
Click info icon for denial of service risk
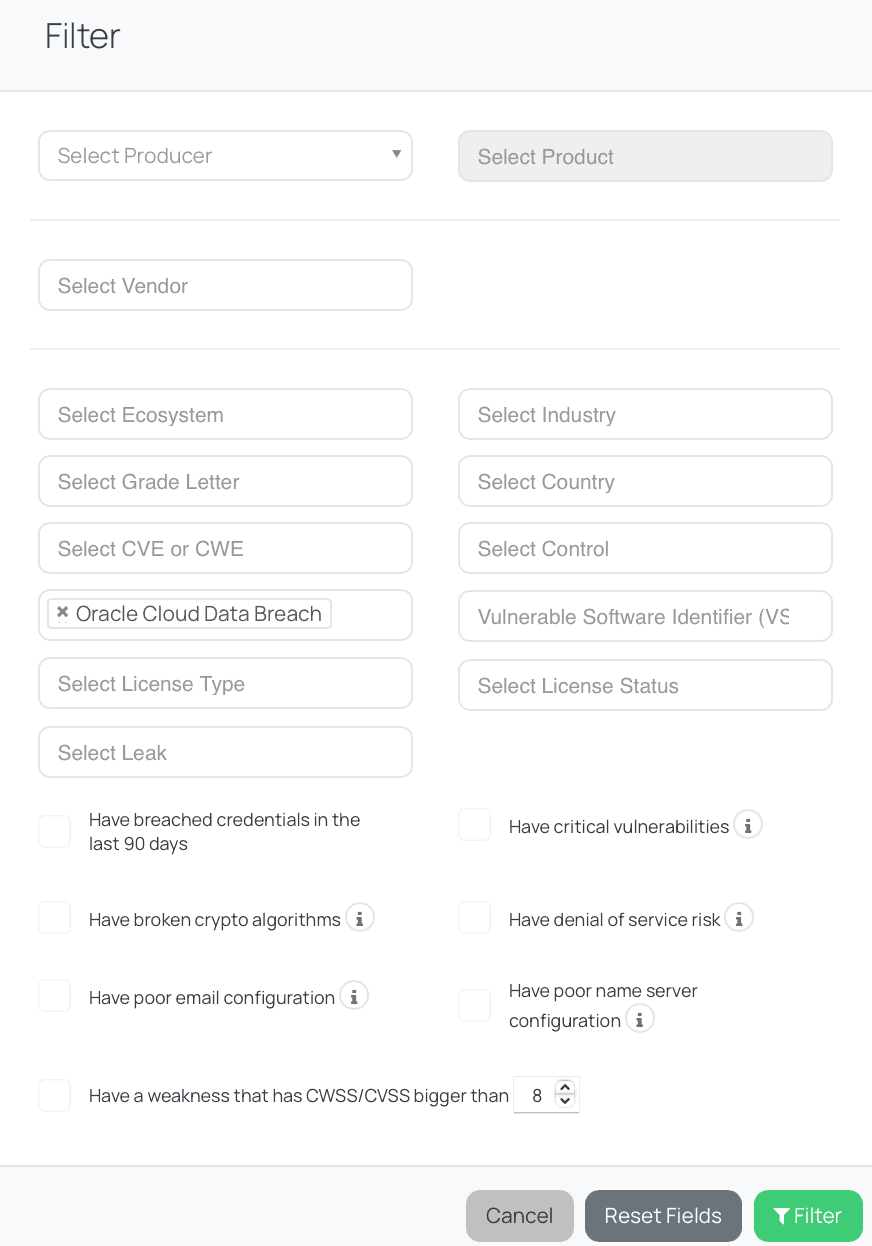(x=739, y=918)
